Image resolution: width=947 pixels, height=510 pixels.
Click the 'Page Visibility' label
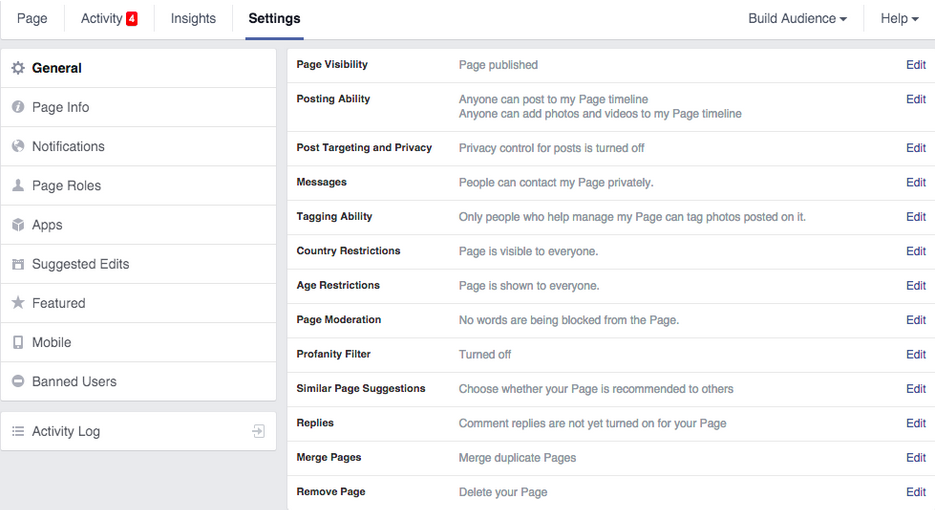click(332, 65)
